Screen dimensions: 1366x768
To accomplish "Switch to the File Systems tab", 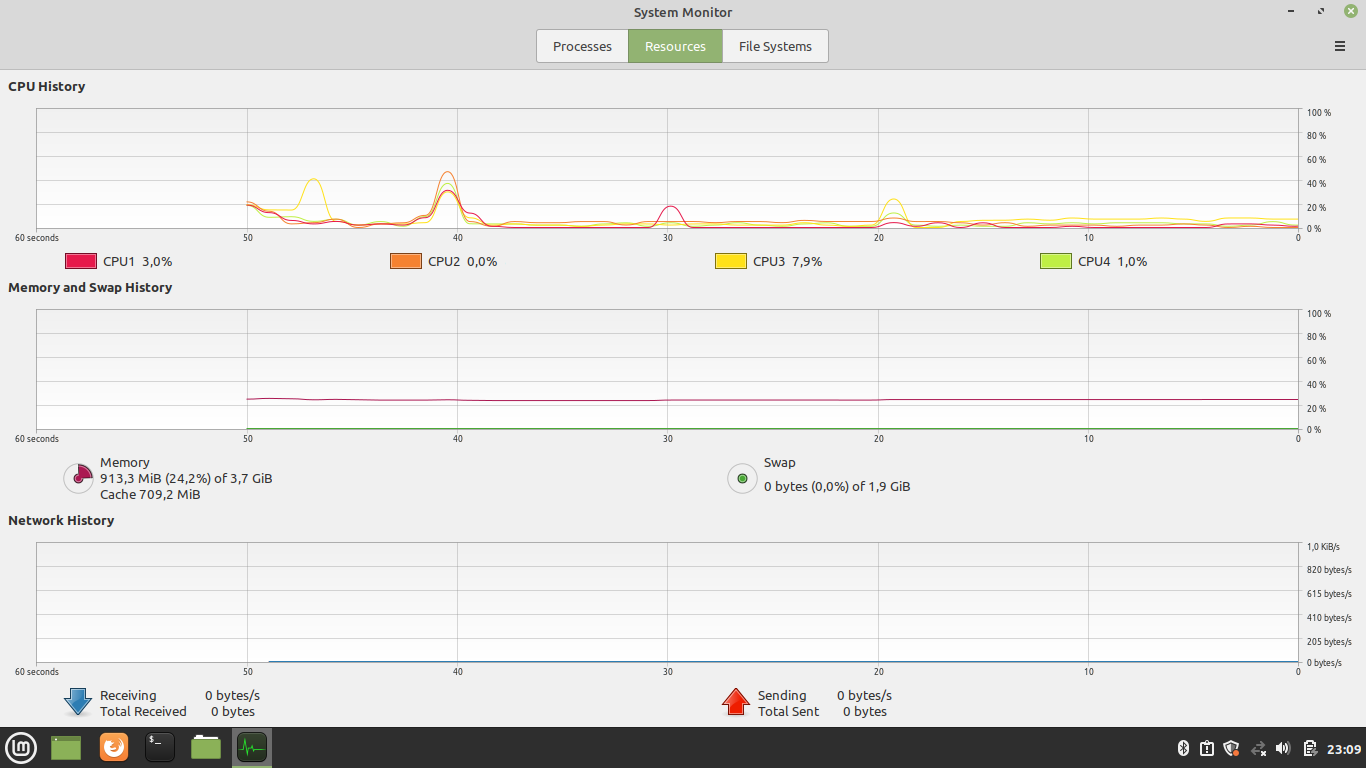I will [x=775, y=46].
